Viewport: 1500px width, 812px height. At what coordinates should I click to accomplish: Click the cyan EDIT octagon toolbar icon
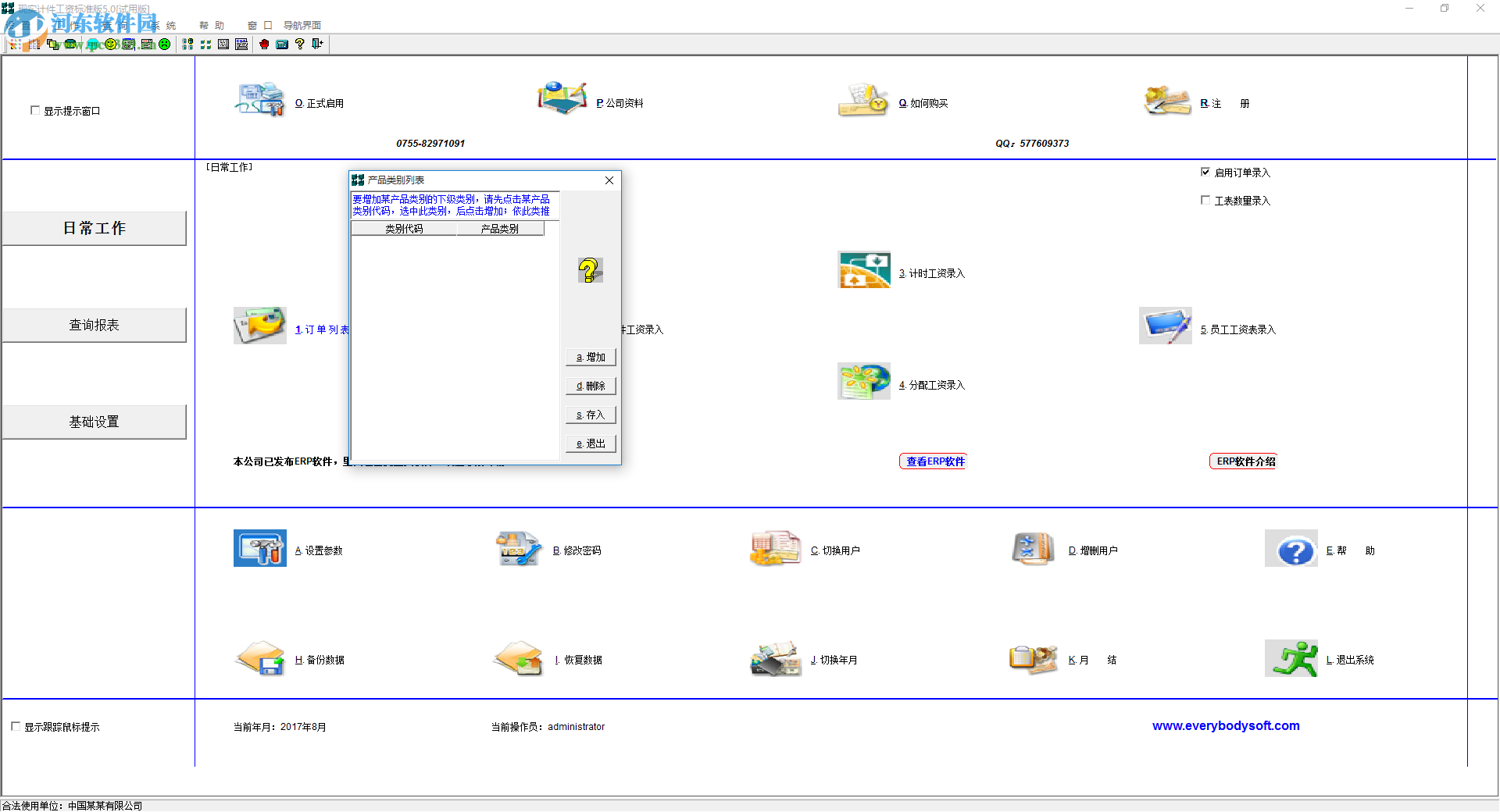pos(92,45)
